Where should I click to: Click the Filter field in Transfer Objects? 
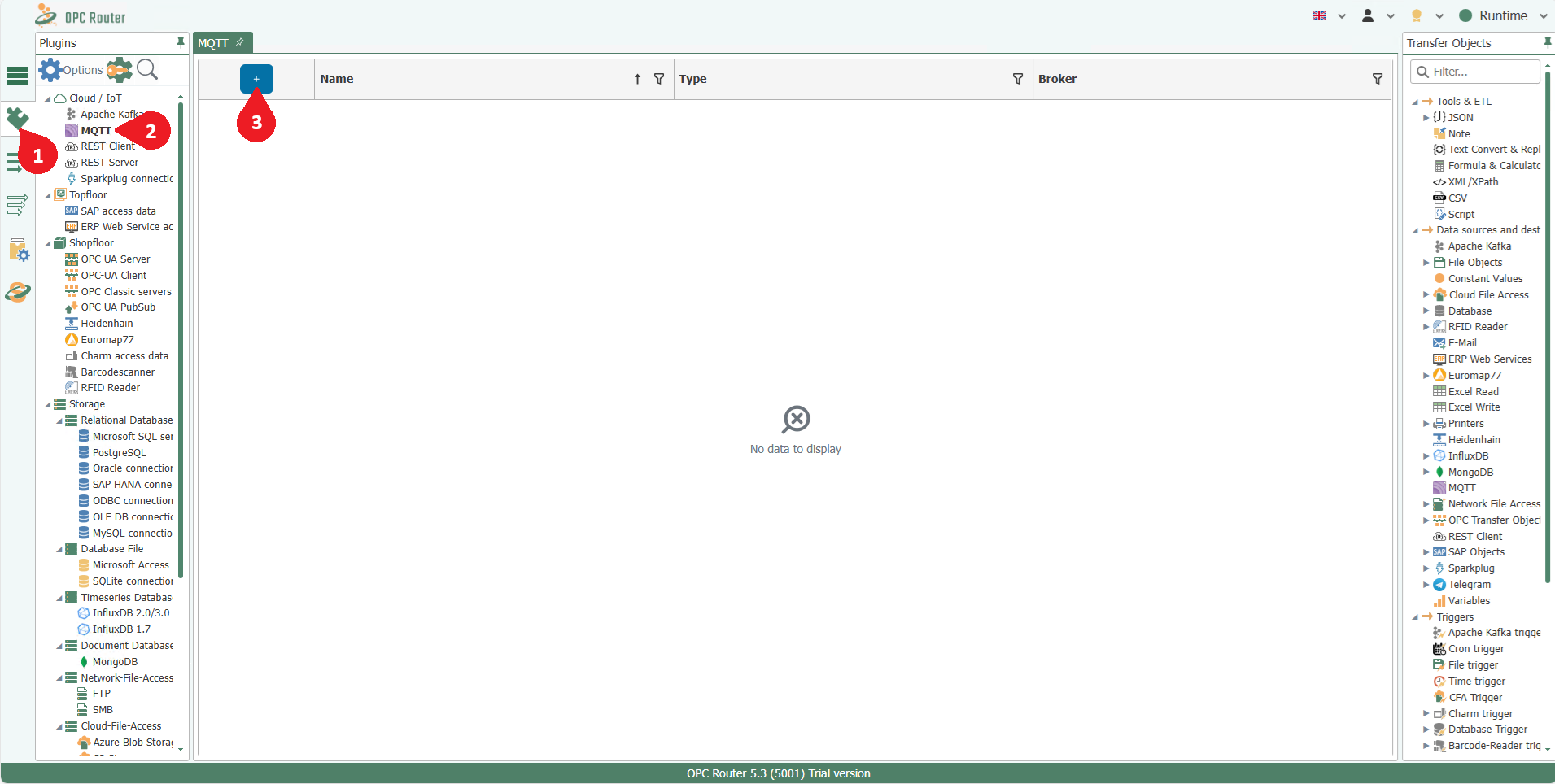click(x=1474, y=72)
